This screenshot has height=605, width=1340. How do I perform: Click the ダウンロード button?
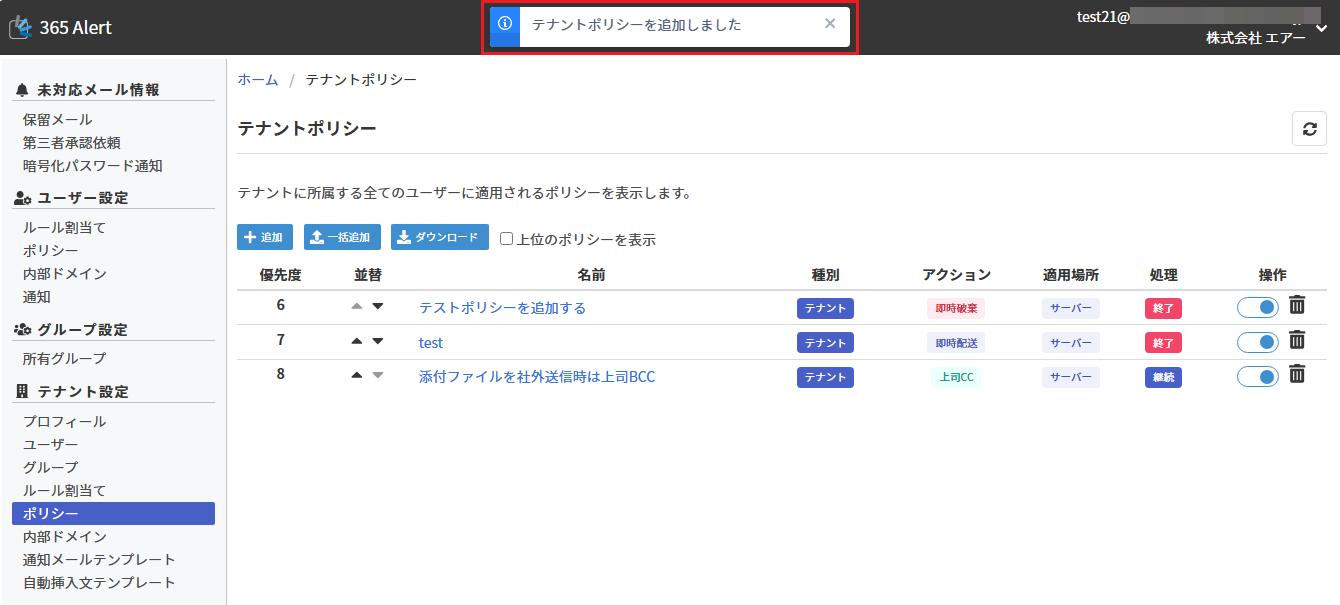coord(439,238)
